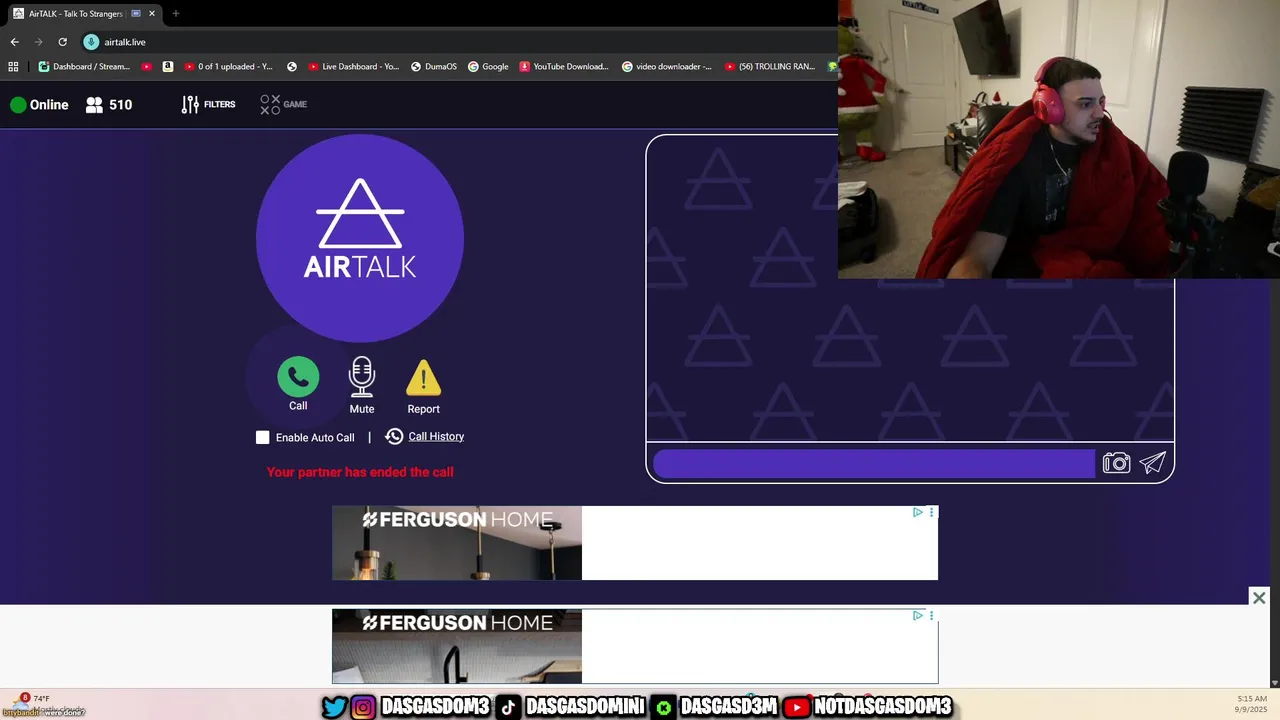Open the YouTube Download bookmark

[x=564, y=67]
